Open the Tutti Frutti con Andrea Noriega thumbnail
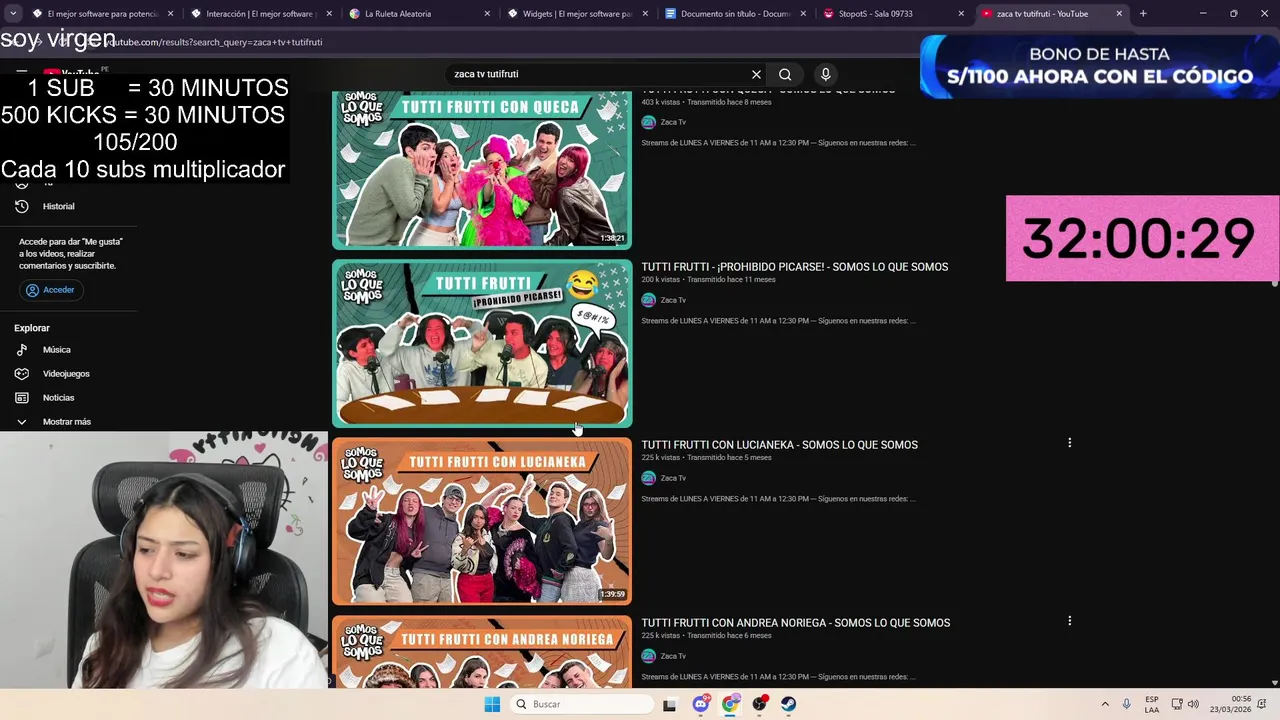 tap(482, 651)
